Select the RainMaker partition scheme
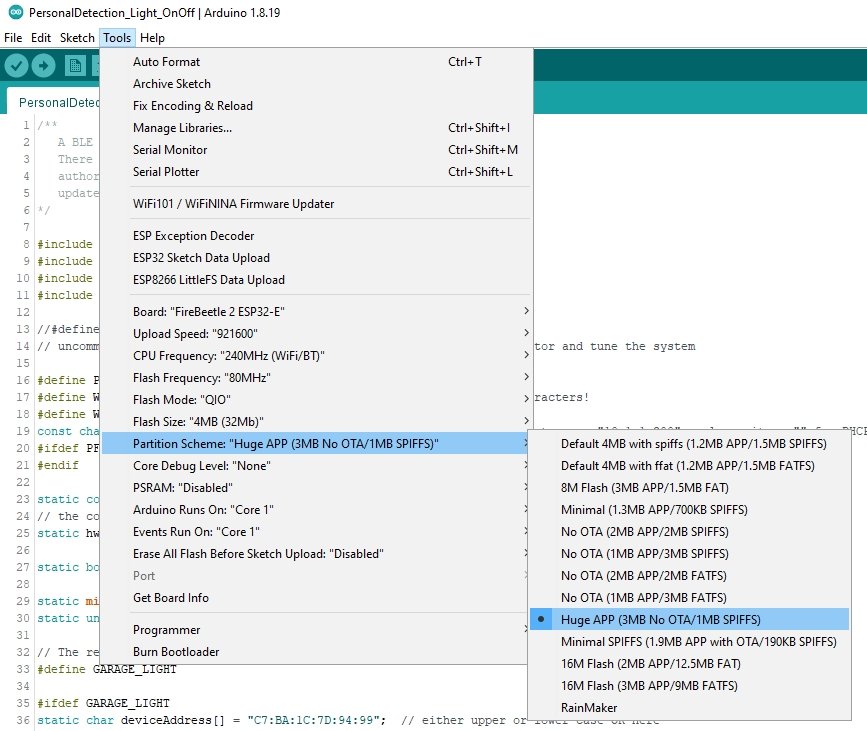Viewport: 867px width, 731px height. [690, 708]
